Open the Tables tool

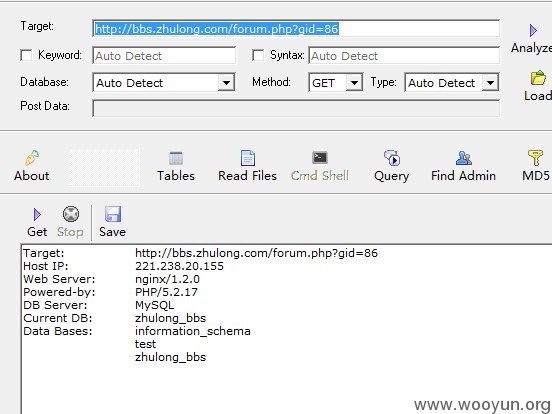(176, 166)
